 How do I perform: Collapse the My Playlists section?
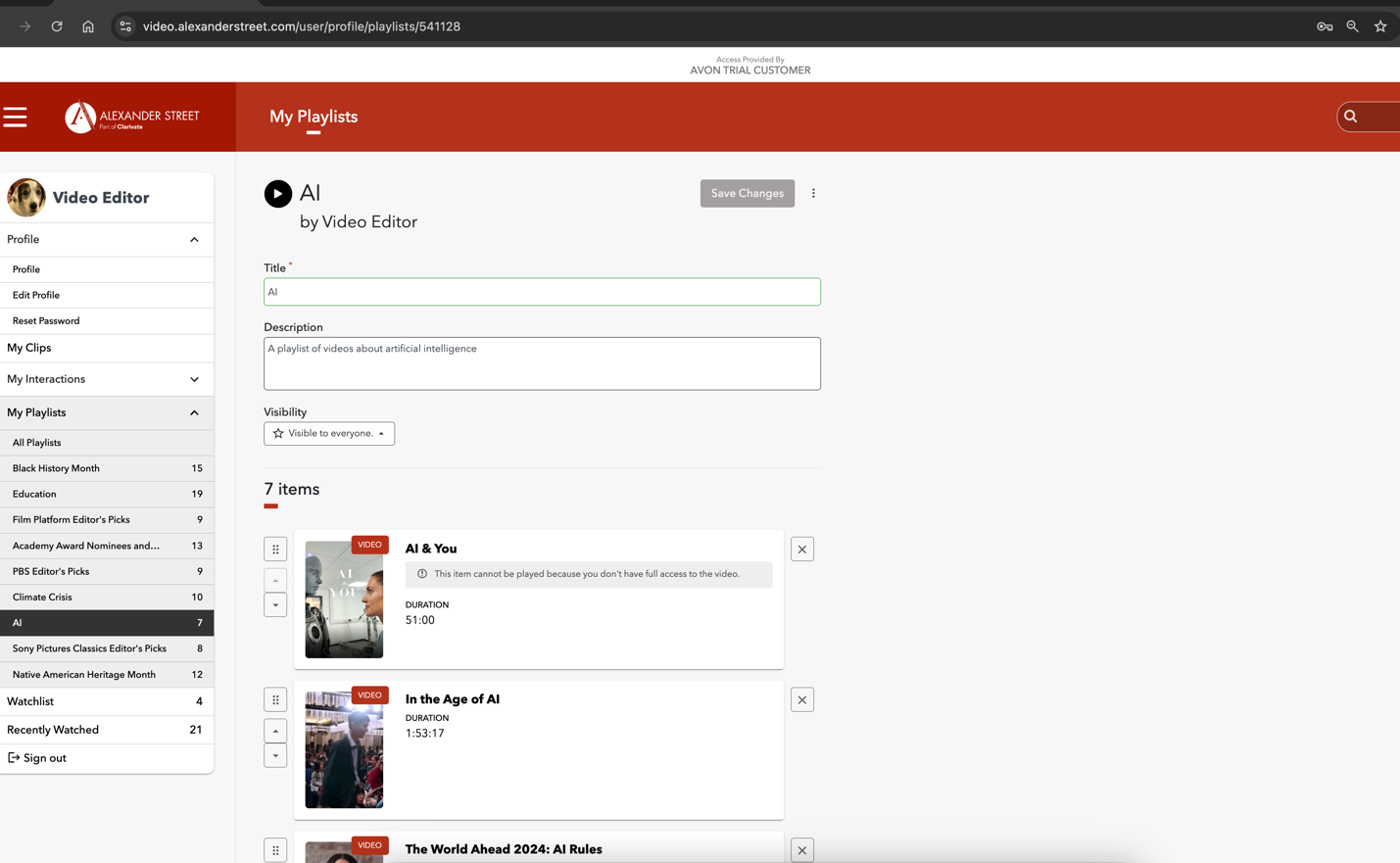194,413
